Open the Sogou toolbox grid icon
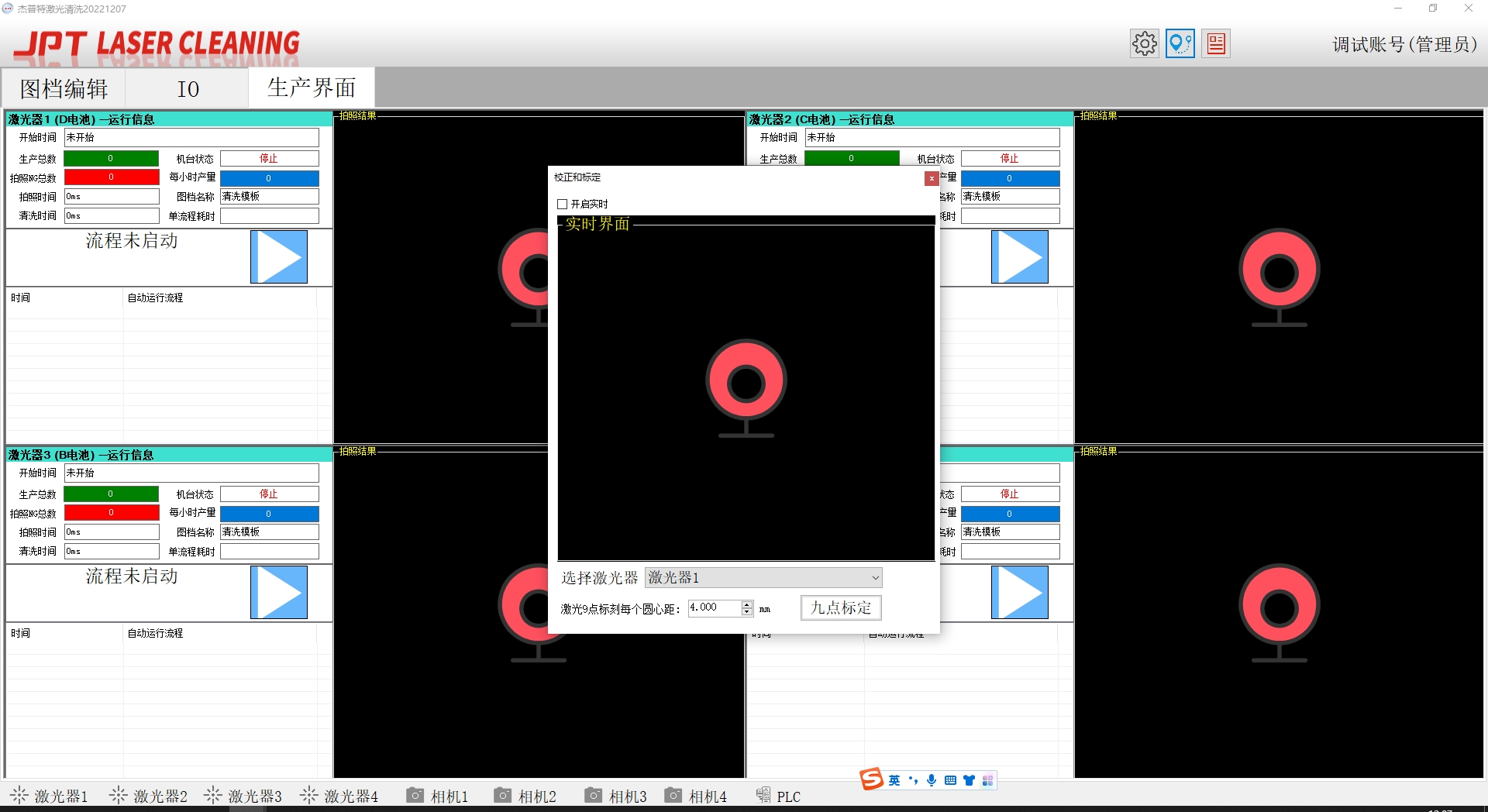The height and width of the screenshot is (812, 1488). pos(987,780)
